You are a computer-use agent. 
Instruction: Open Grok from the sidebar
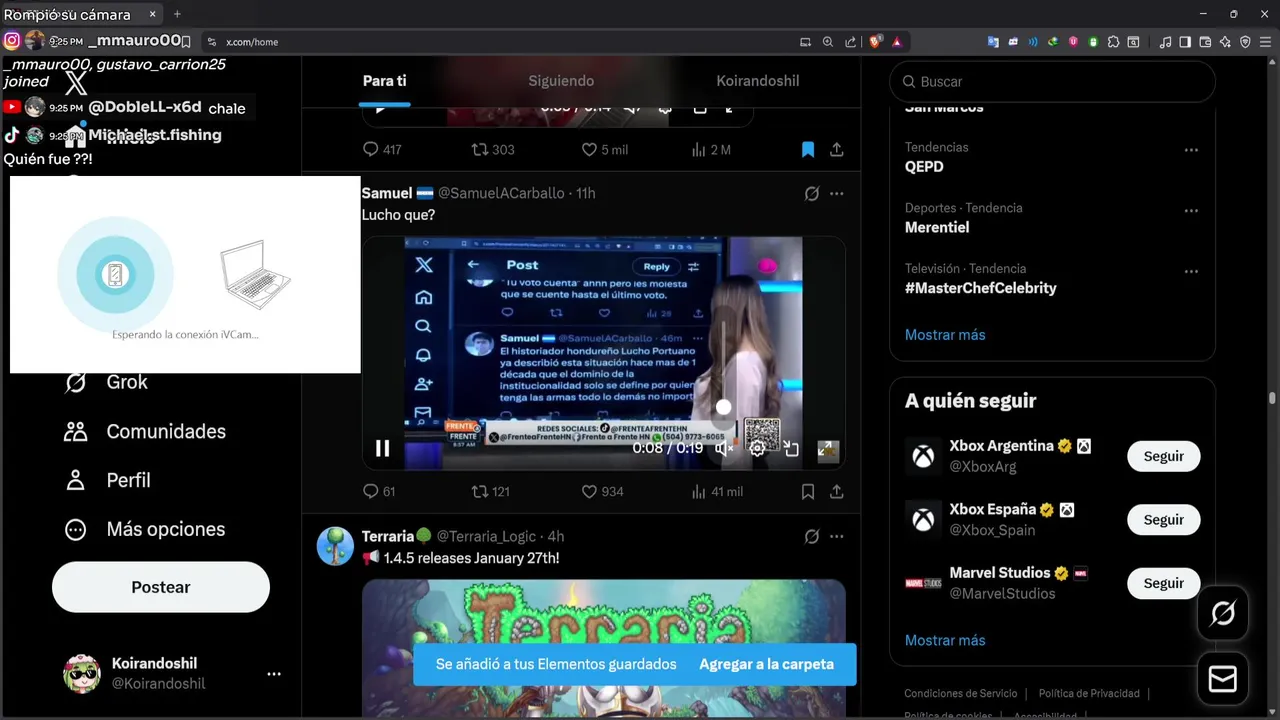click(106, 382)
